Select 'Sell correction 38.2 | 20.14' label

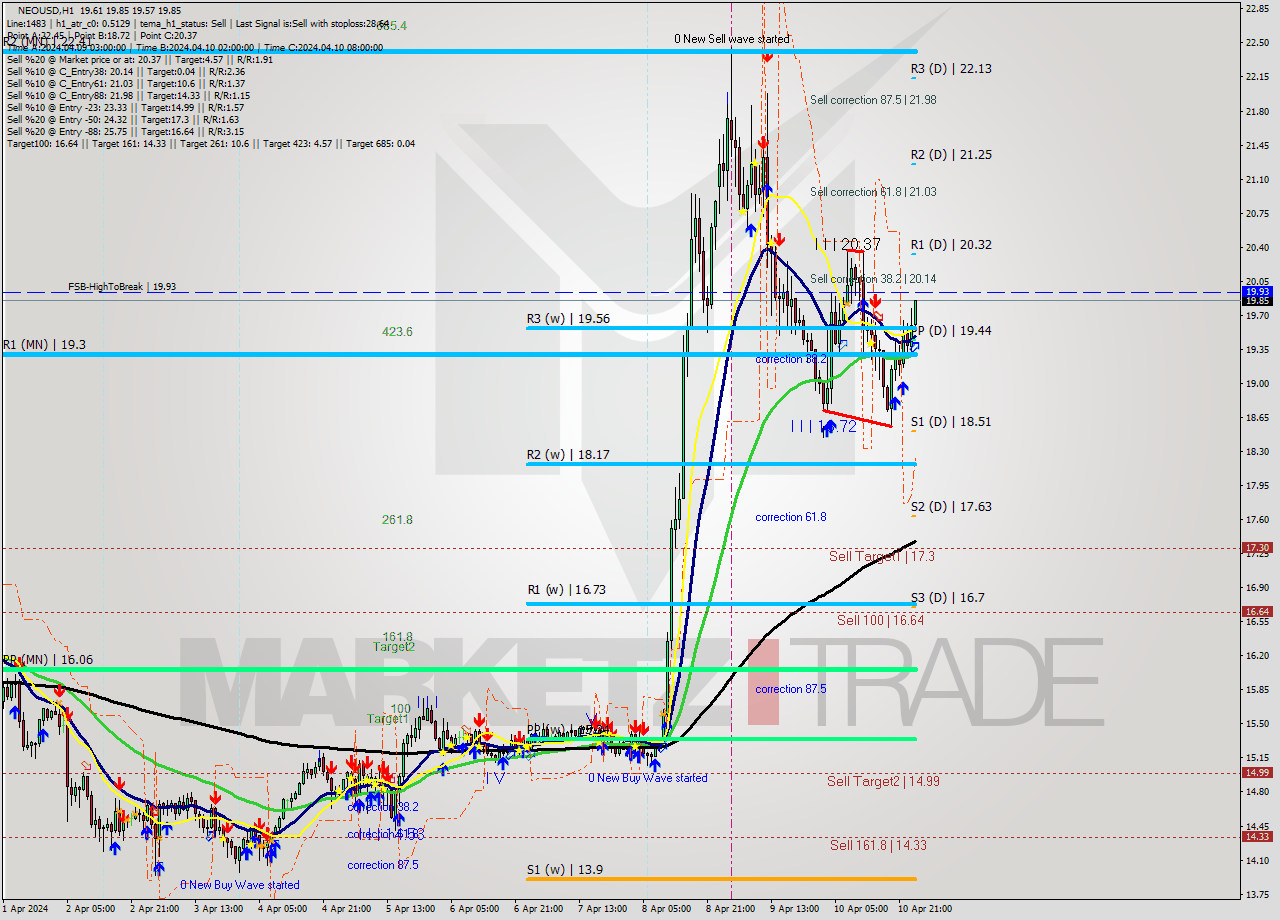873,279
